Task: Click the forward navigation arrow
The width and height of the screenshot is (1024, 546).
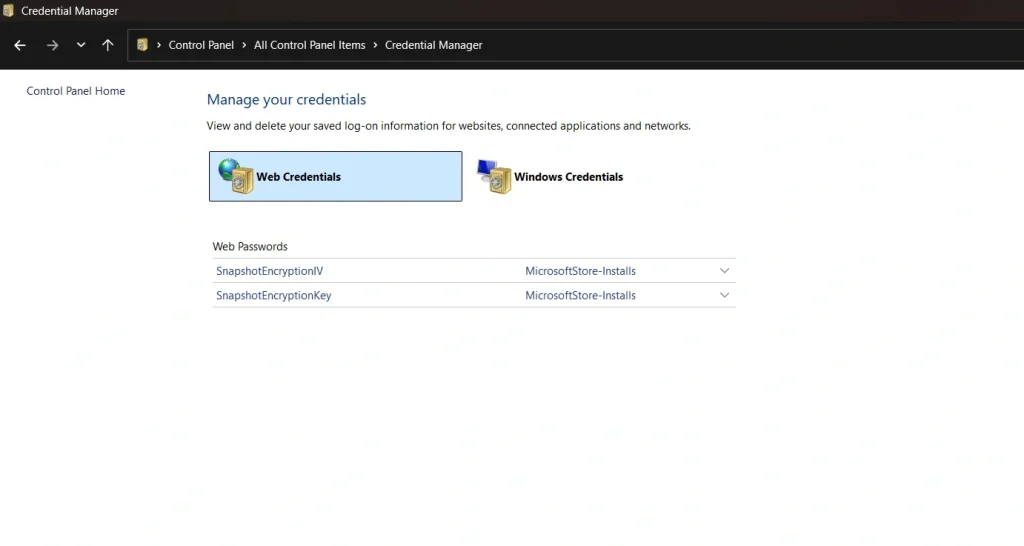Action: (52, 45)
